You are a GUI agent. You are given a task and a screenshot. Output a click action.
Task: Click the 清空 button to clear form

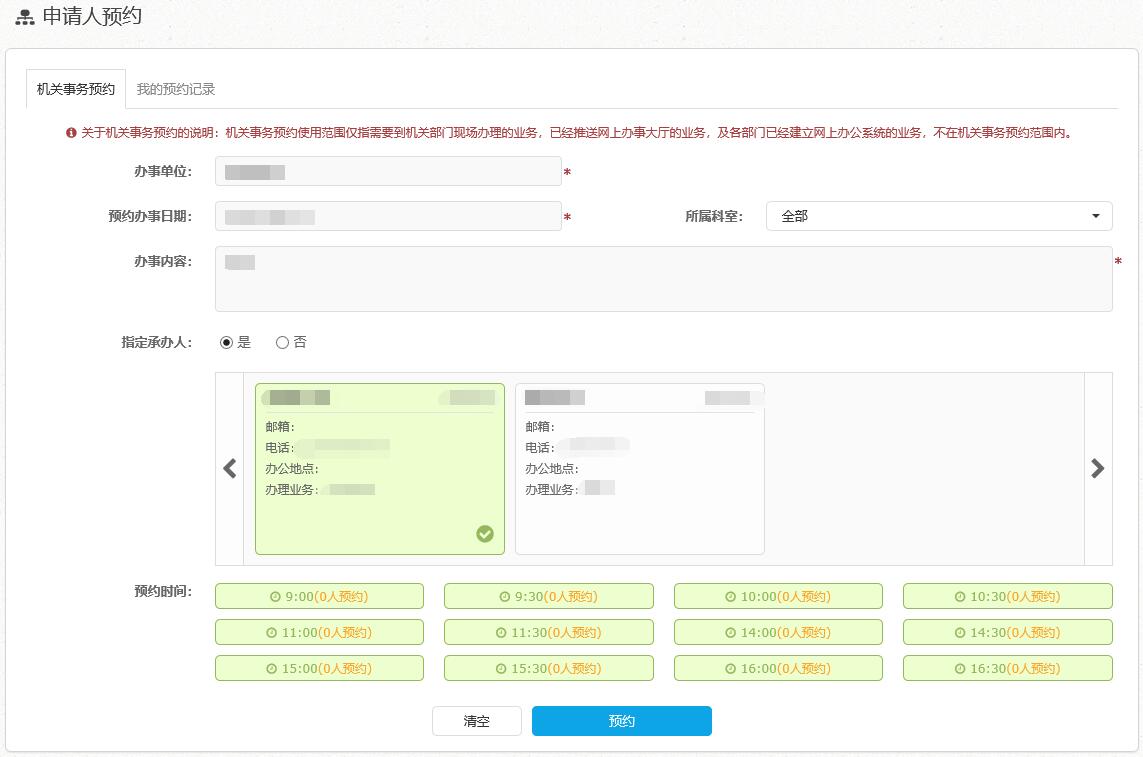click(477, 721)
